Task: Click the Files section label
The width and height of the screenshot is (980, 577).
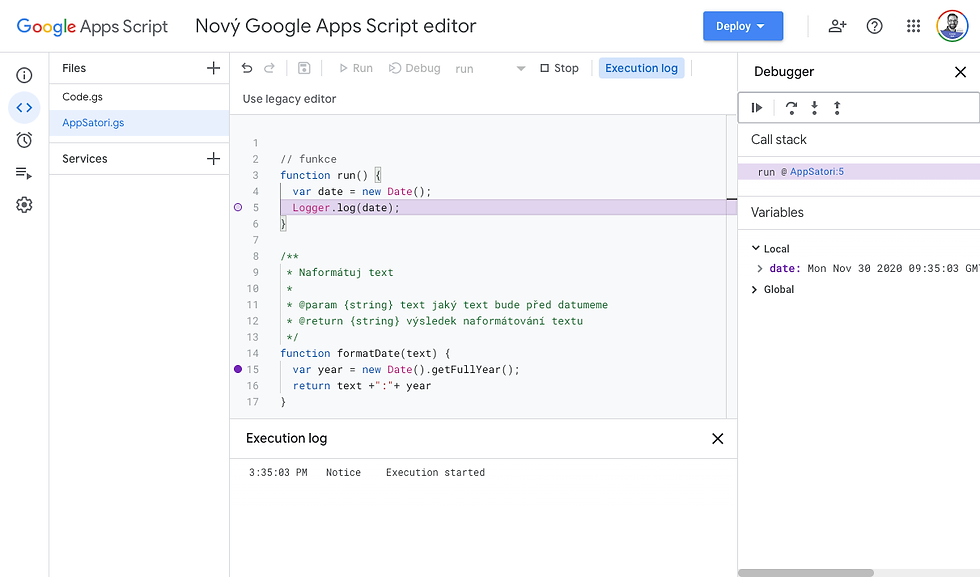Action: coord(74,68)
